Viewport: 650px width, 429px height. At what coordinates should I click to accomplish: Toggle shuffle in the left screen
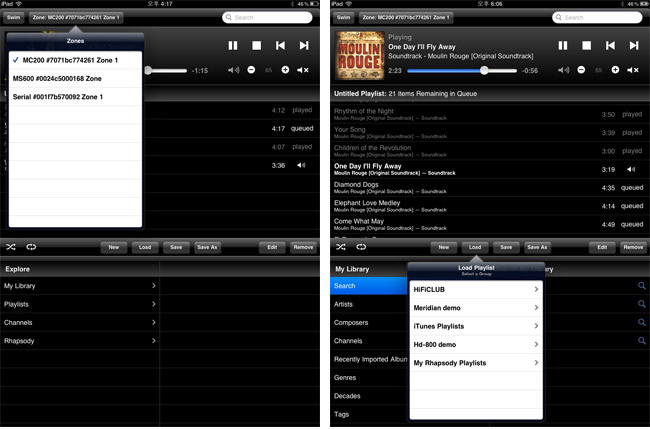[x=11, y=247]
